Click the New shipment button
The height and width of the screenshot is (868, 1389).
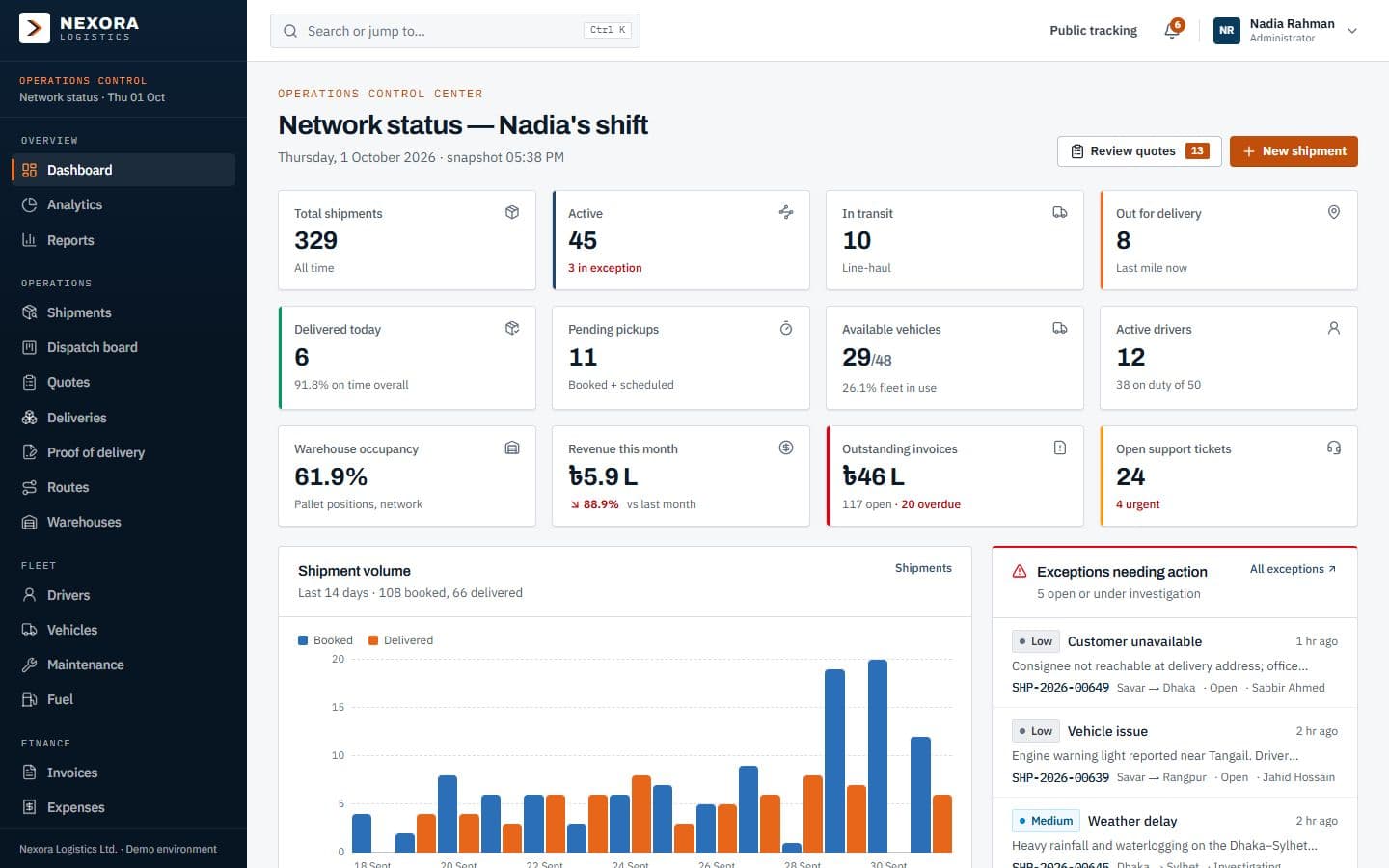tap(1294, 151)
